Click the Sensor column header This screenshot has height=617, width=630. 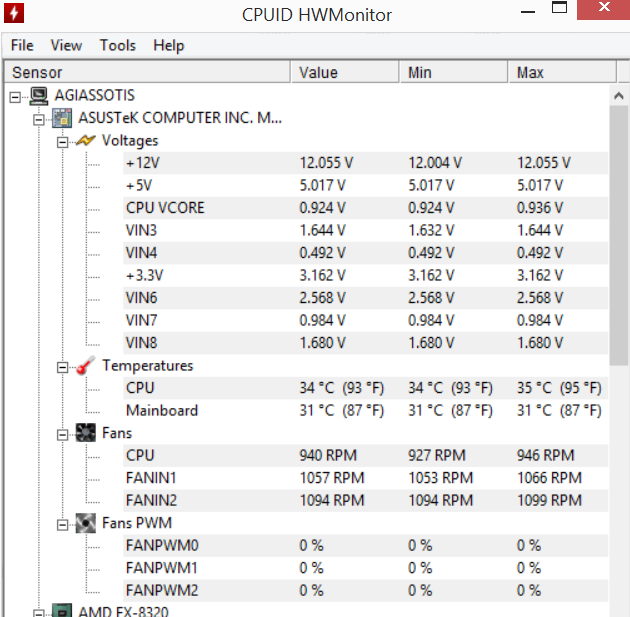tap(147, 72)
